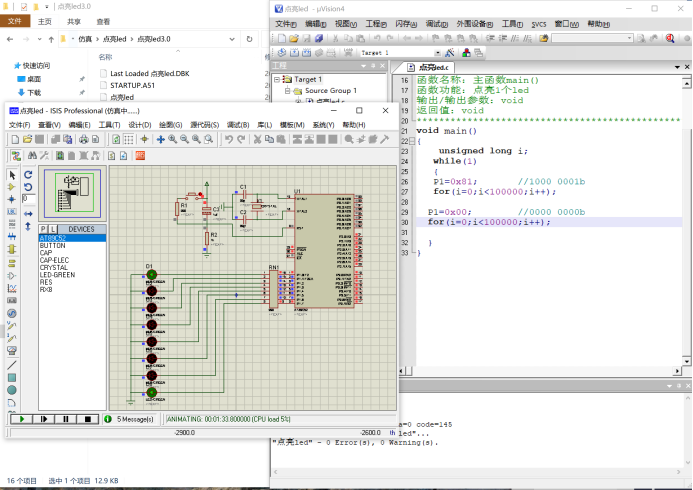Collapse the Target 1 project tree node
The width and height of the screenshot is (693, 490).
277,79
